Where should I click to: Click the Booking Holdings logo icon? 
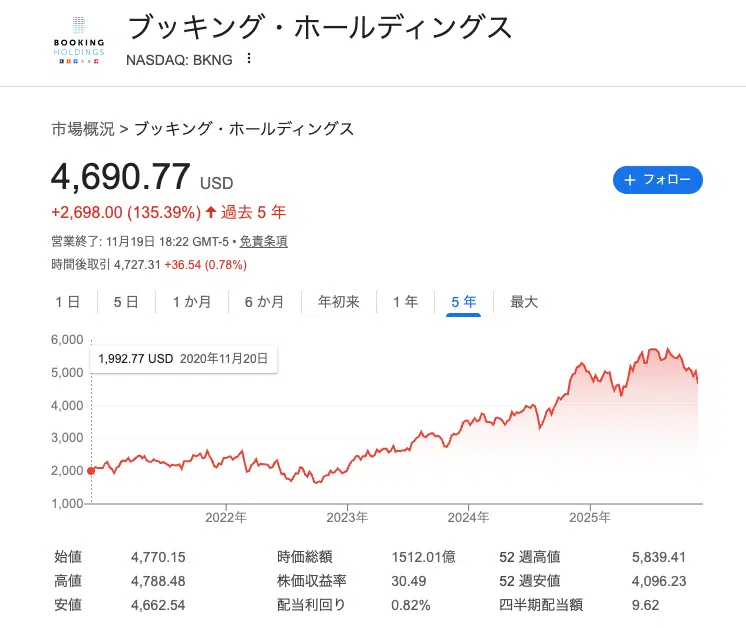tap(77, 40)
